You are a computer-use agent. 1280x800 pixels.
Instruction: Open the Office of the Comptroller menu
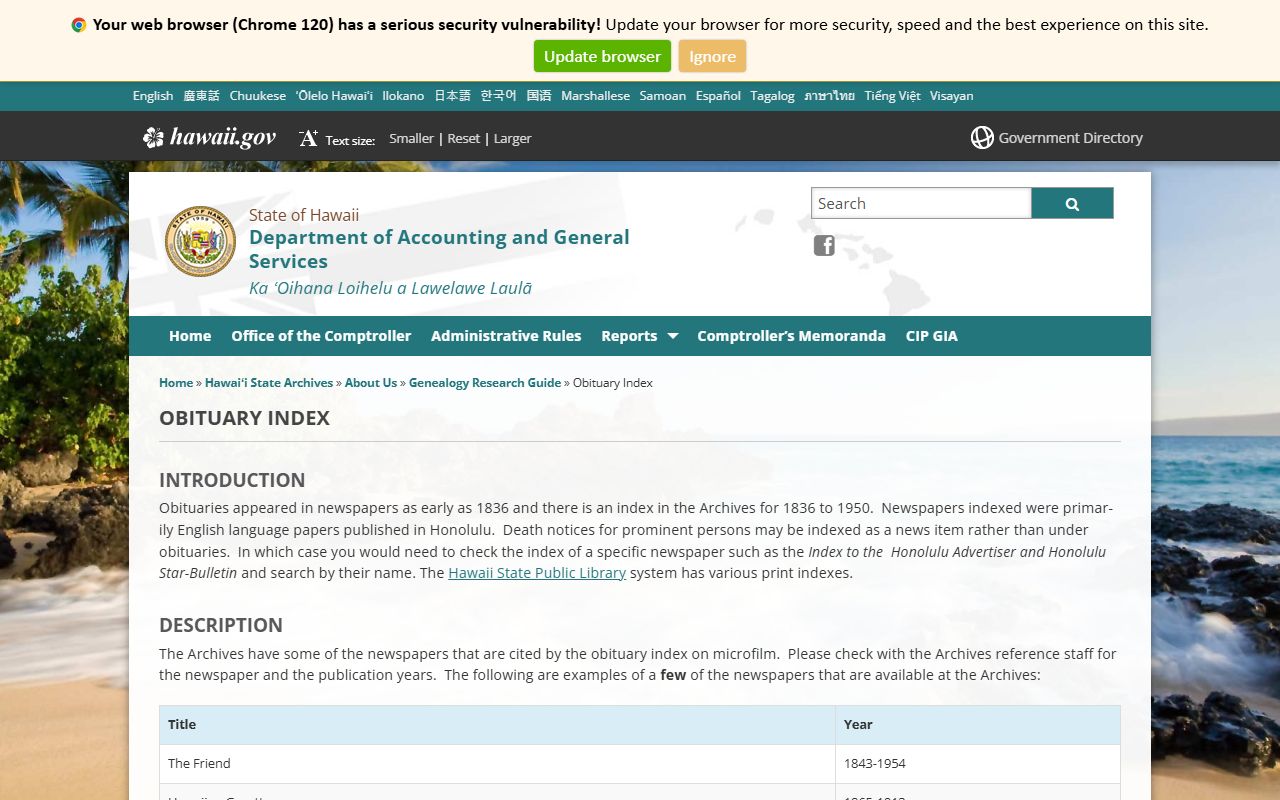321,336
